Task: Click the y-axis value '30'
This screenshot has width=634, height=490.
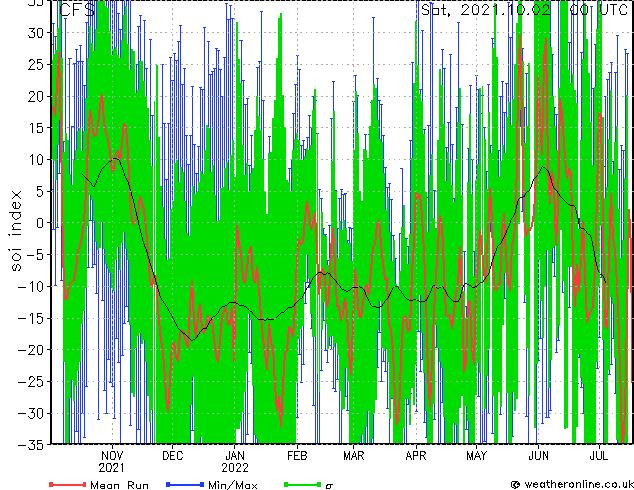Action: pyautogui.click(x=36, y=33)
